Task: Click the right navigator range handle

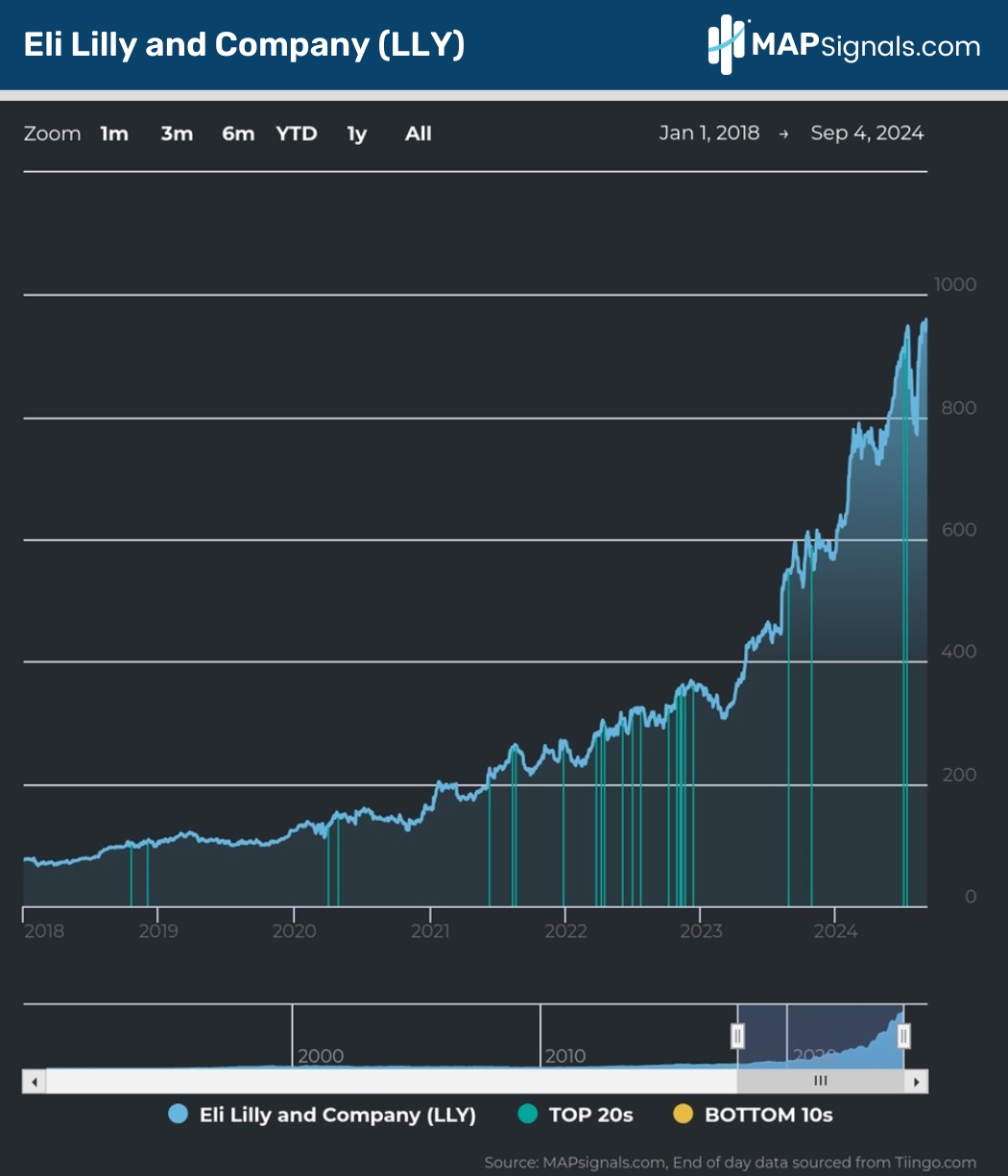Action: tap(903, 1036)
